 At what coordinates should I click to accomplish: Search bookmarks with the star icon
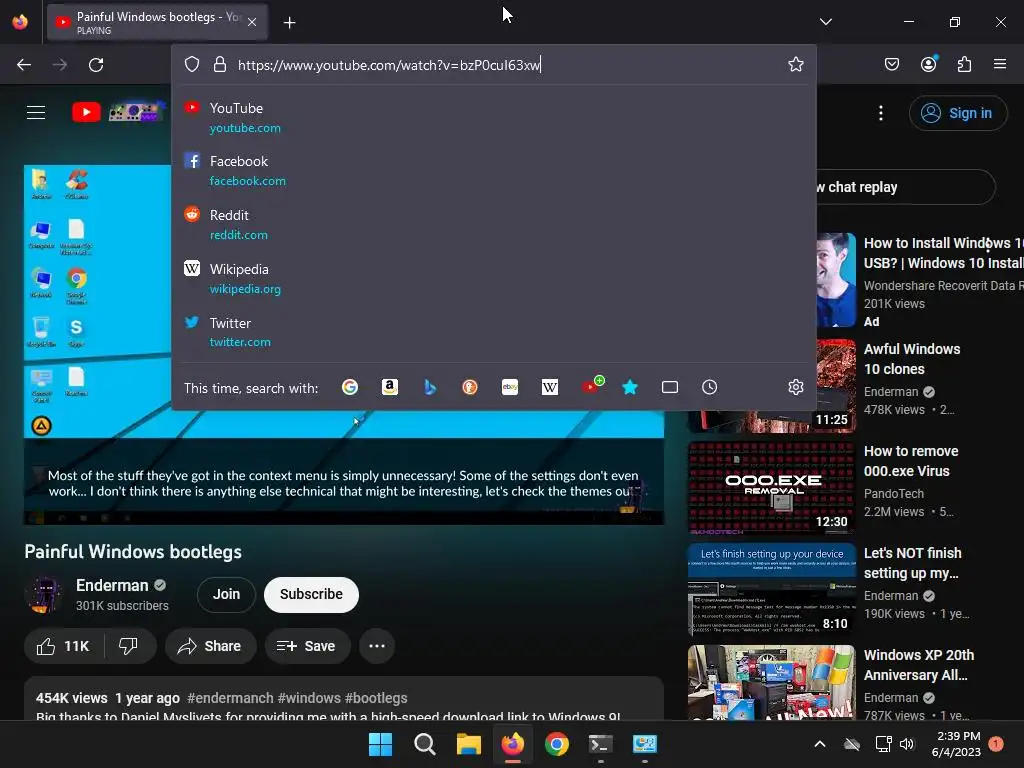click(630, 387)
